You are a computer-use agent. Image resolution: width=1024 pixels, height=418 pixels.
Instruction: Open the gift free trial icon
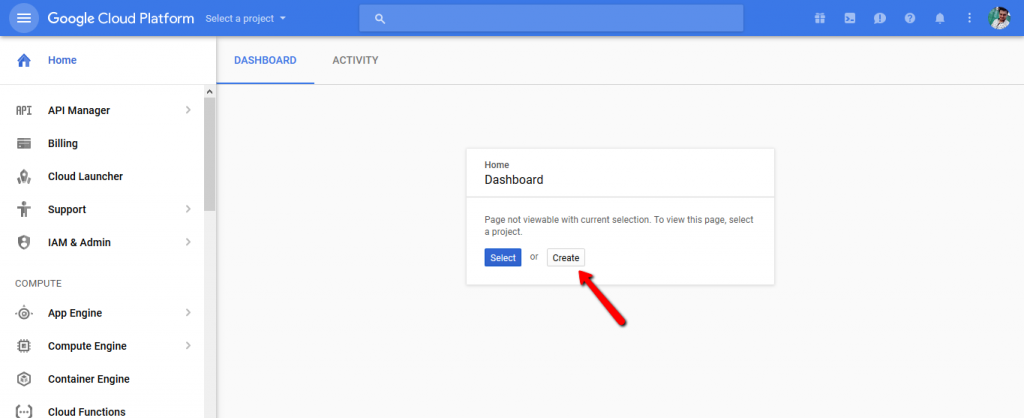(x=820, y=18)
